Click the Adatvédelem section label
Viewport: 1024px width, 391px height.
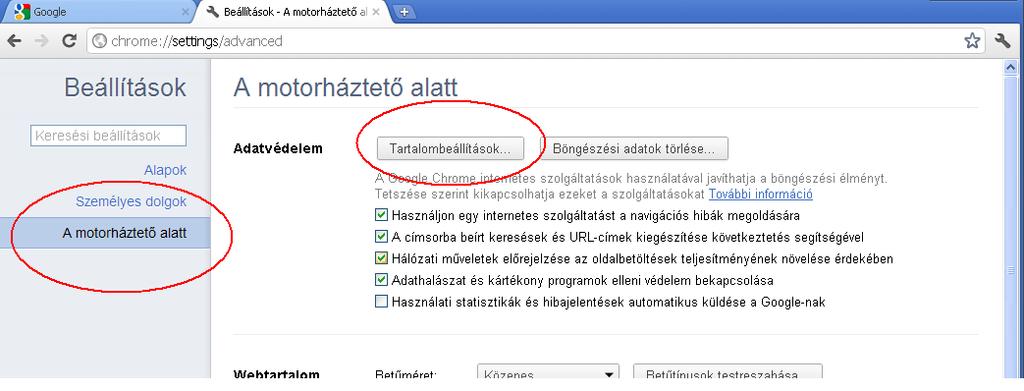pos(278,148)
